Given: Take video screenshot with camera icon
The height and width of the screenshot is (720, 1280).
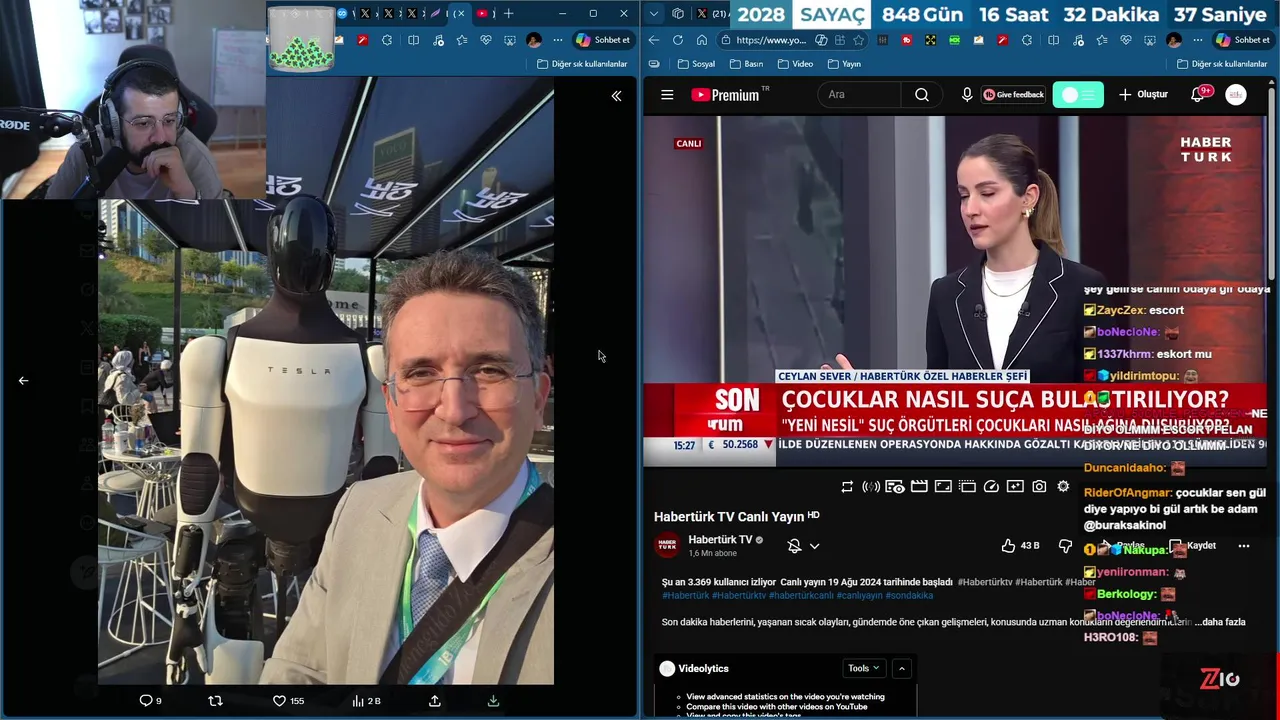Looking at the screenshot, I should click(1039, 487).
